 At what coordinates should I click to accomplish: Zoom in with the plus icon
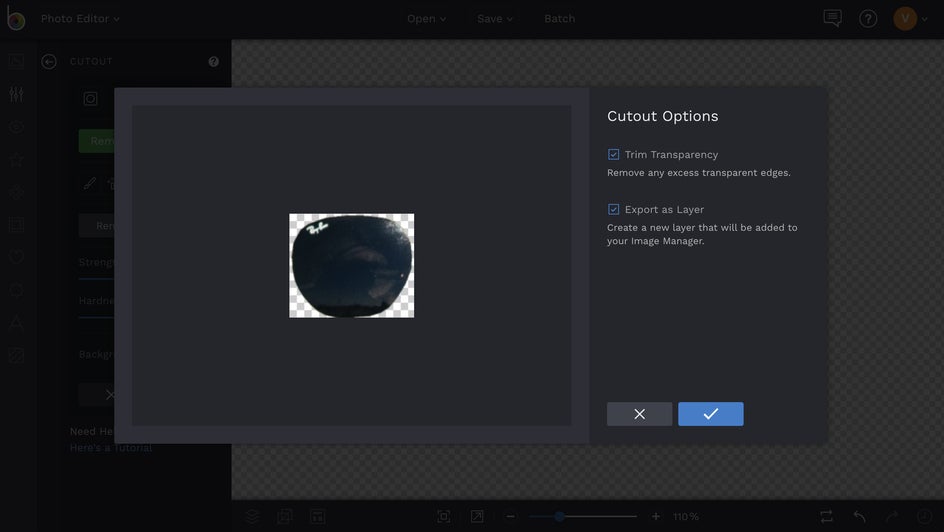coord(656,516)
